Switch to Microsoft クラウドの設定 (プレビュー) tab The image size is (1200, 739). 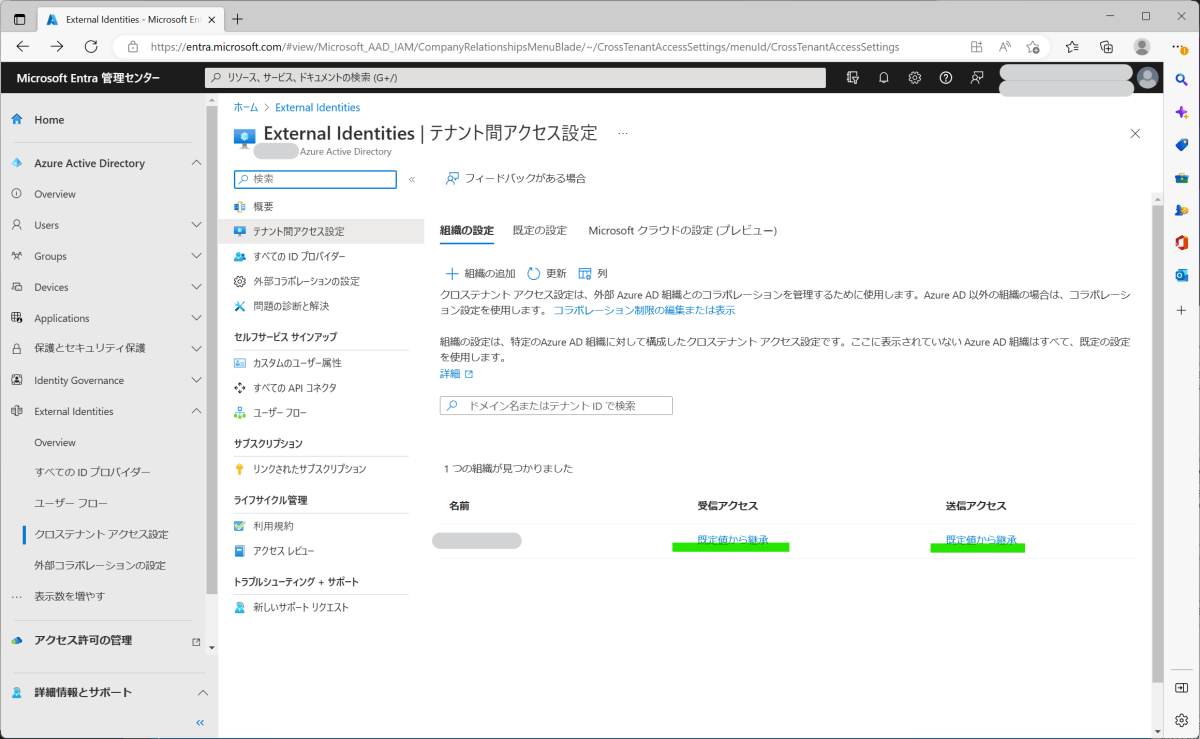[x=682, y=231]
